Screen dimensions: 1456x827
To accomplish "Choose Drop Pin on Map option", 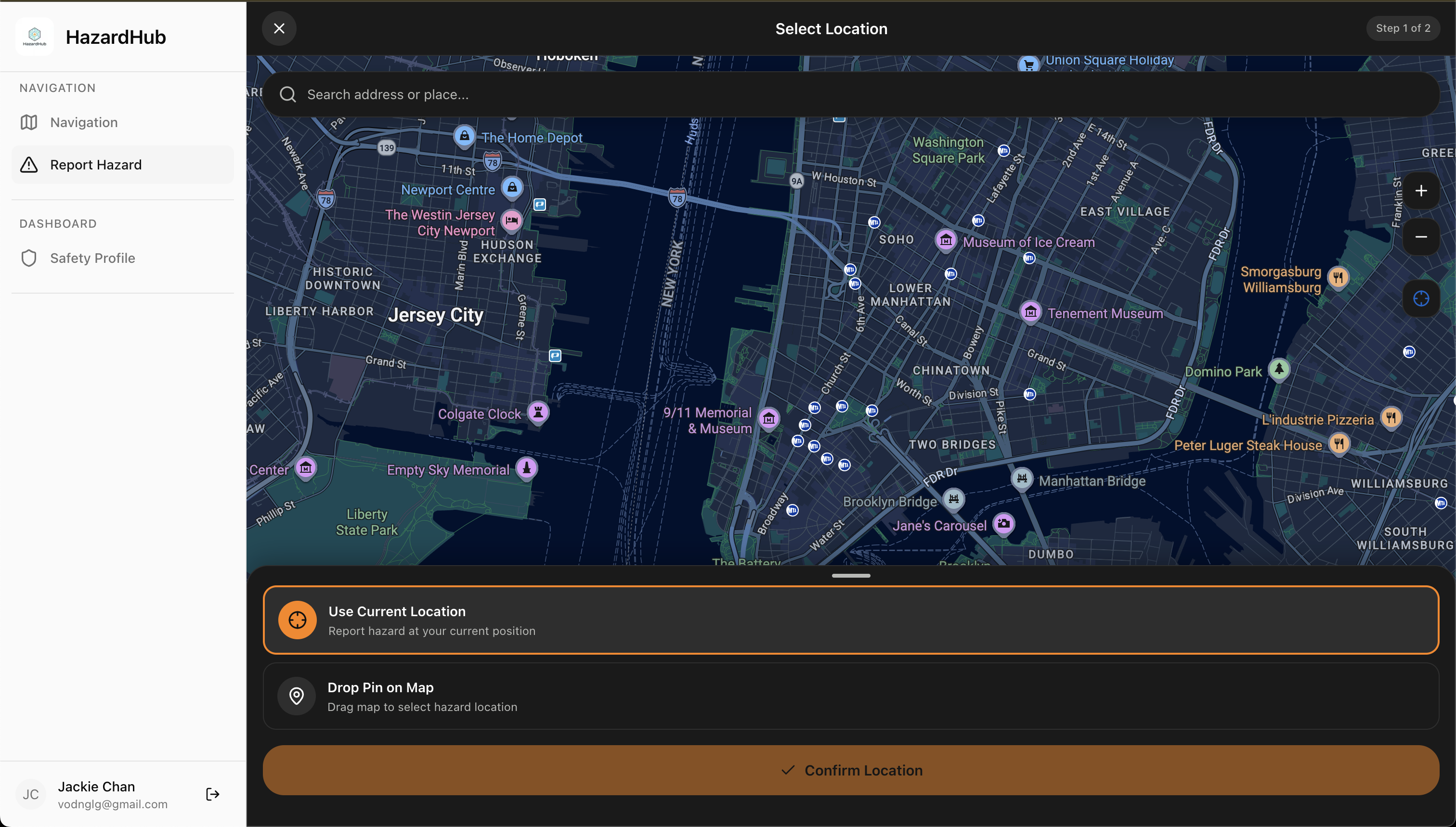I will pyautogui.click(x=850, y=697).
